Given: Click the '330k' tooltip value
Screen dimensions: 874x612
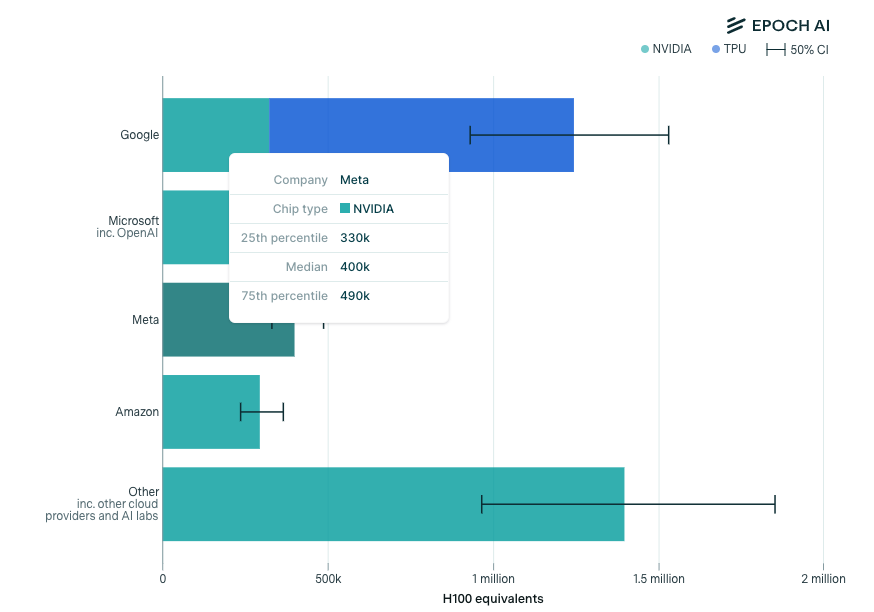Looking at the screenshot, I should click(x=355, y=238).
